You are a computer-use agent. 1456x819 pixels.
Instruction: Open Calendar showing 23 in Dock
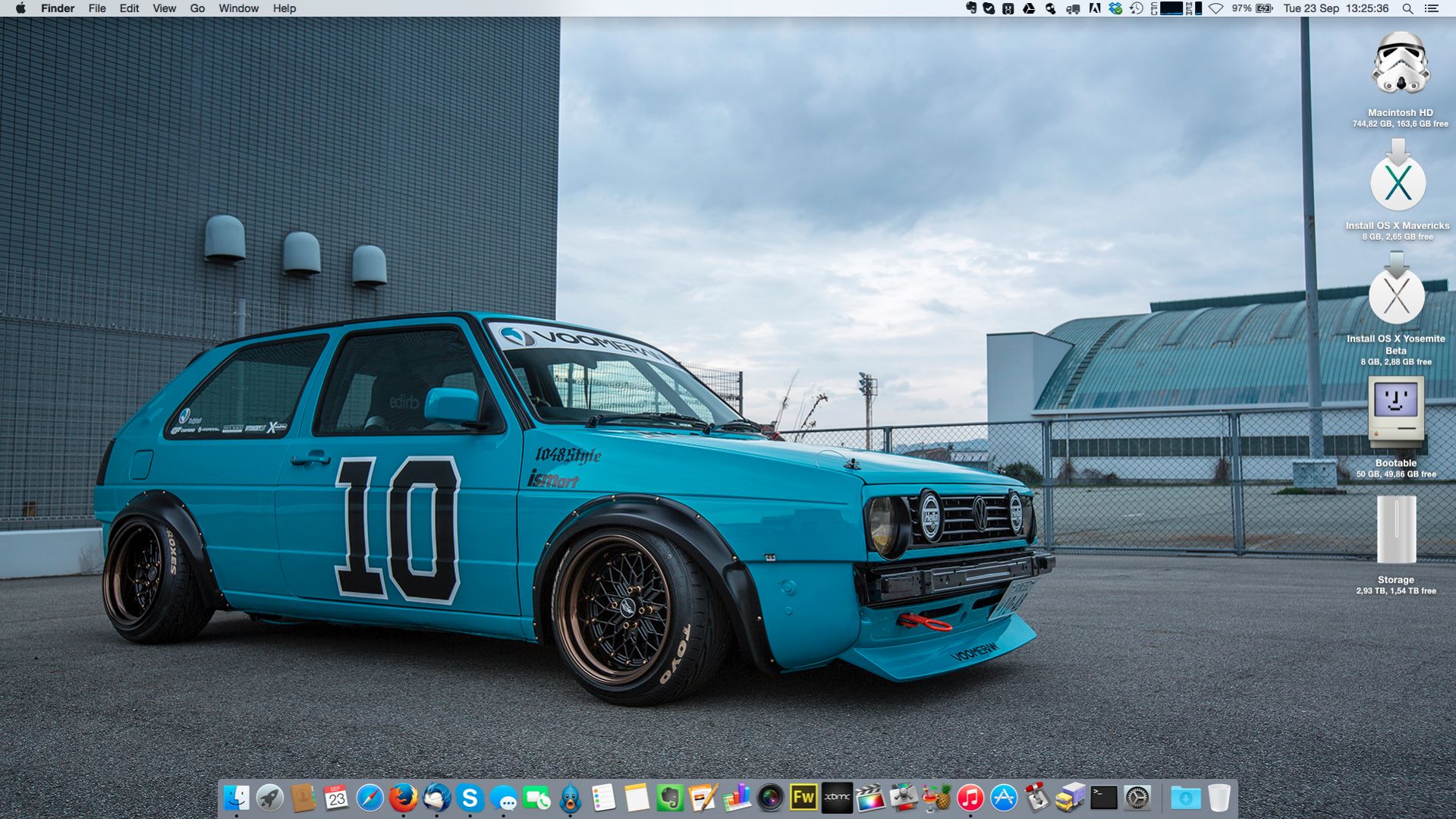pyautogui.click(x=336, y=798)
